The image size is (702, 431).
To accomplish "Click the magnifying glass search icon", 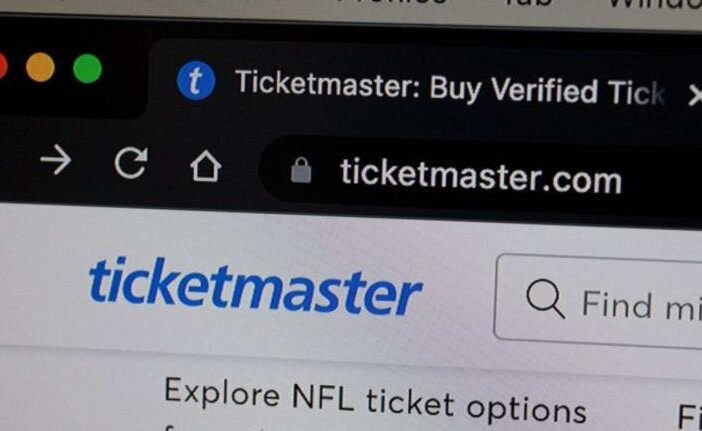I will click(x=545, y=299).
